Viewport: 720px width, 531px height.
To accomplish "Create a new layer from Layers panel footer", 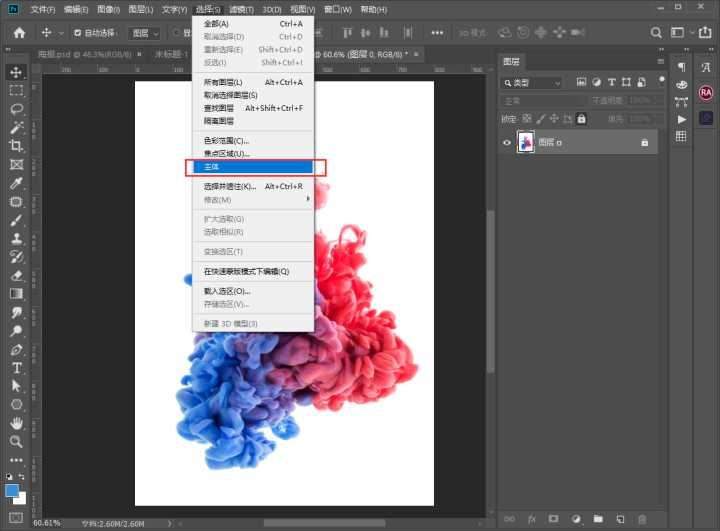I will [619, 519].
